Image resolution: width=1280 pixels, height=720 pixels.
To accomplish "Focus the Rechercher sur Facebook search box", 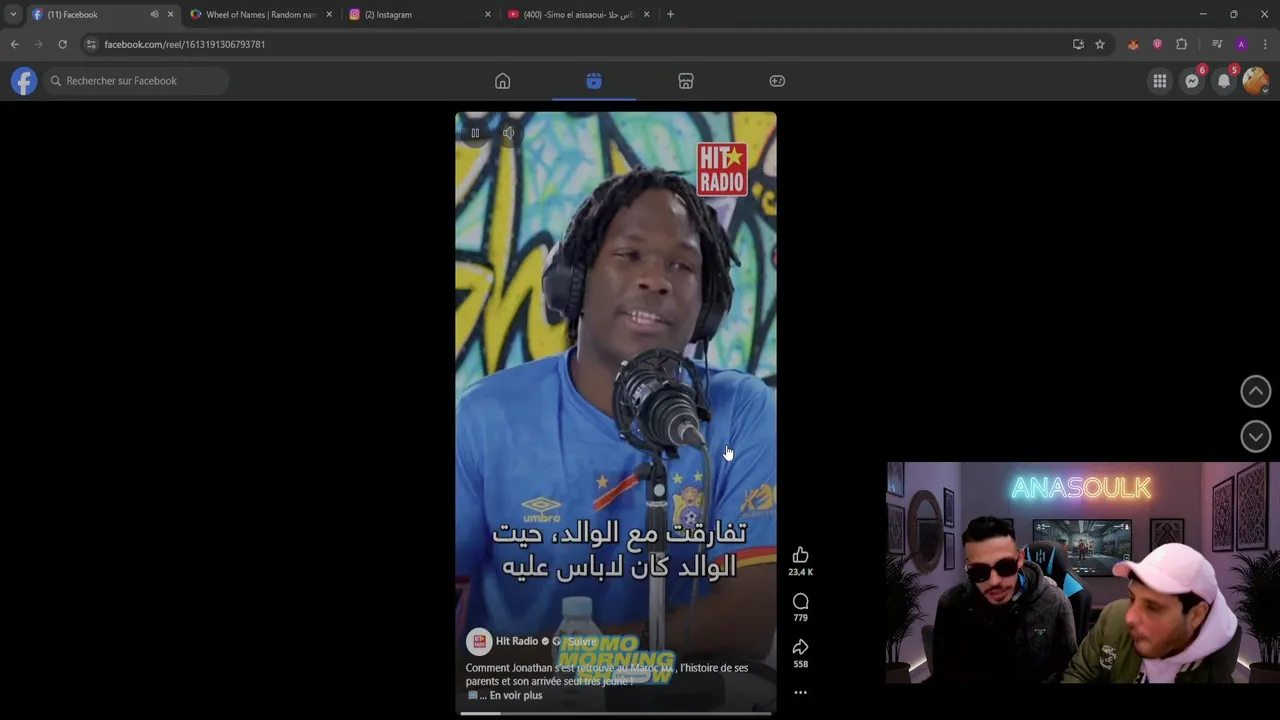I will pos(137,81).
